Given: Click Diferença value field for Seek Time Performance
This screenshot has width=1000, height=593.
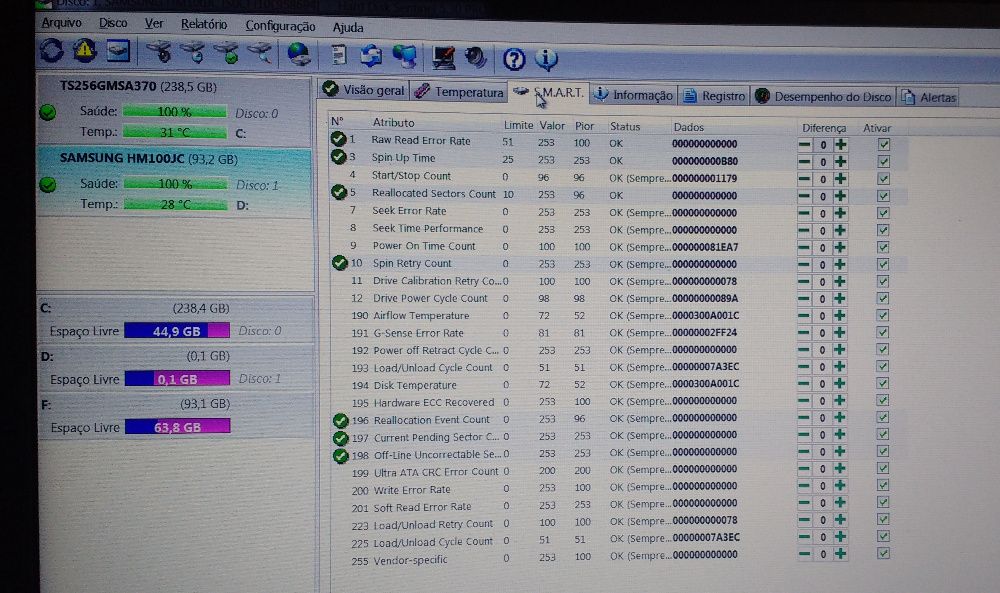Looking at the screenshot, I should click(x=823, y=230).
